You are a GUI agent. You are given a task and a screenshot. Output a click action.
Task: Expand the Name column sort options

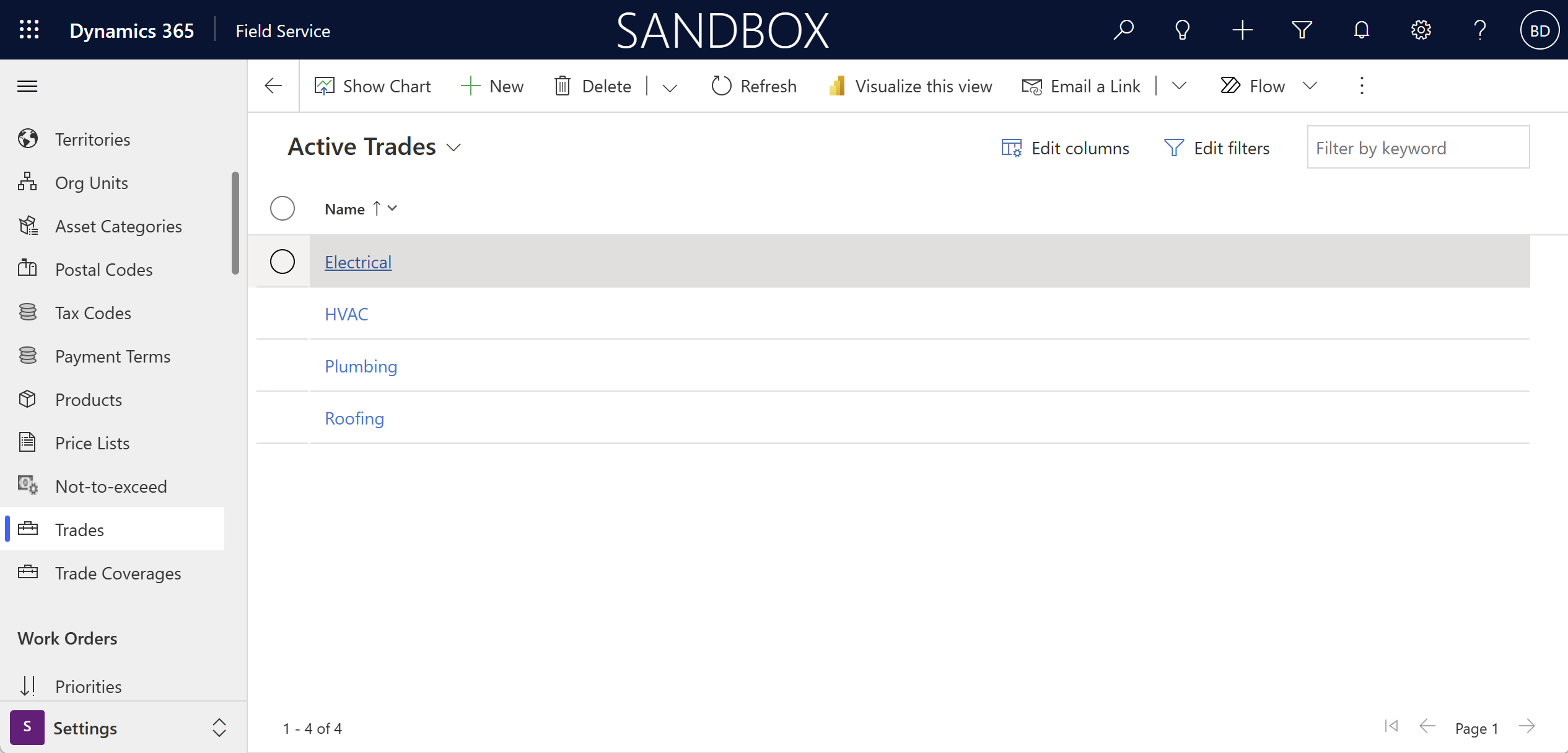pyautogui.click(x=393, y=209)
